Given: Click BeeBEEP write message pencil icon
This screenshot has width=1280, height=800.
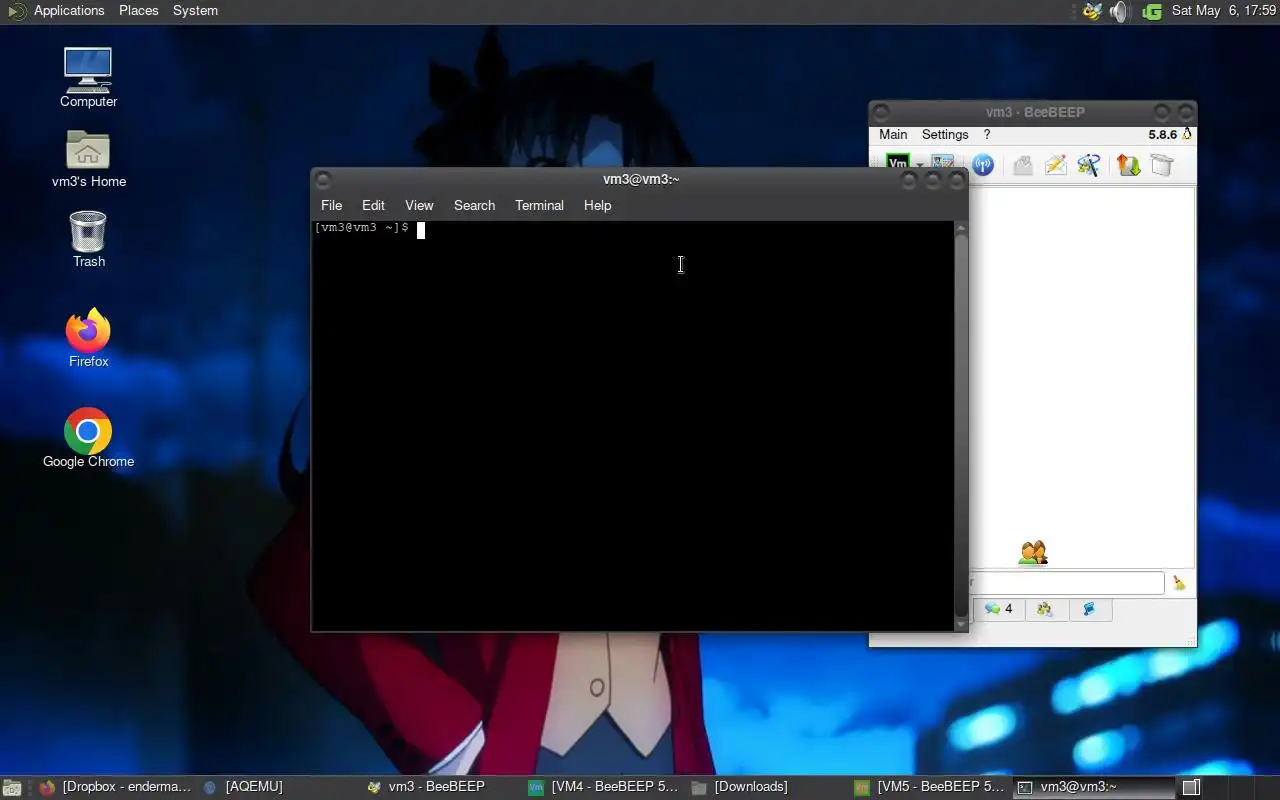Looking at the screenshot, I should click(x=1056, y=165).
